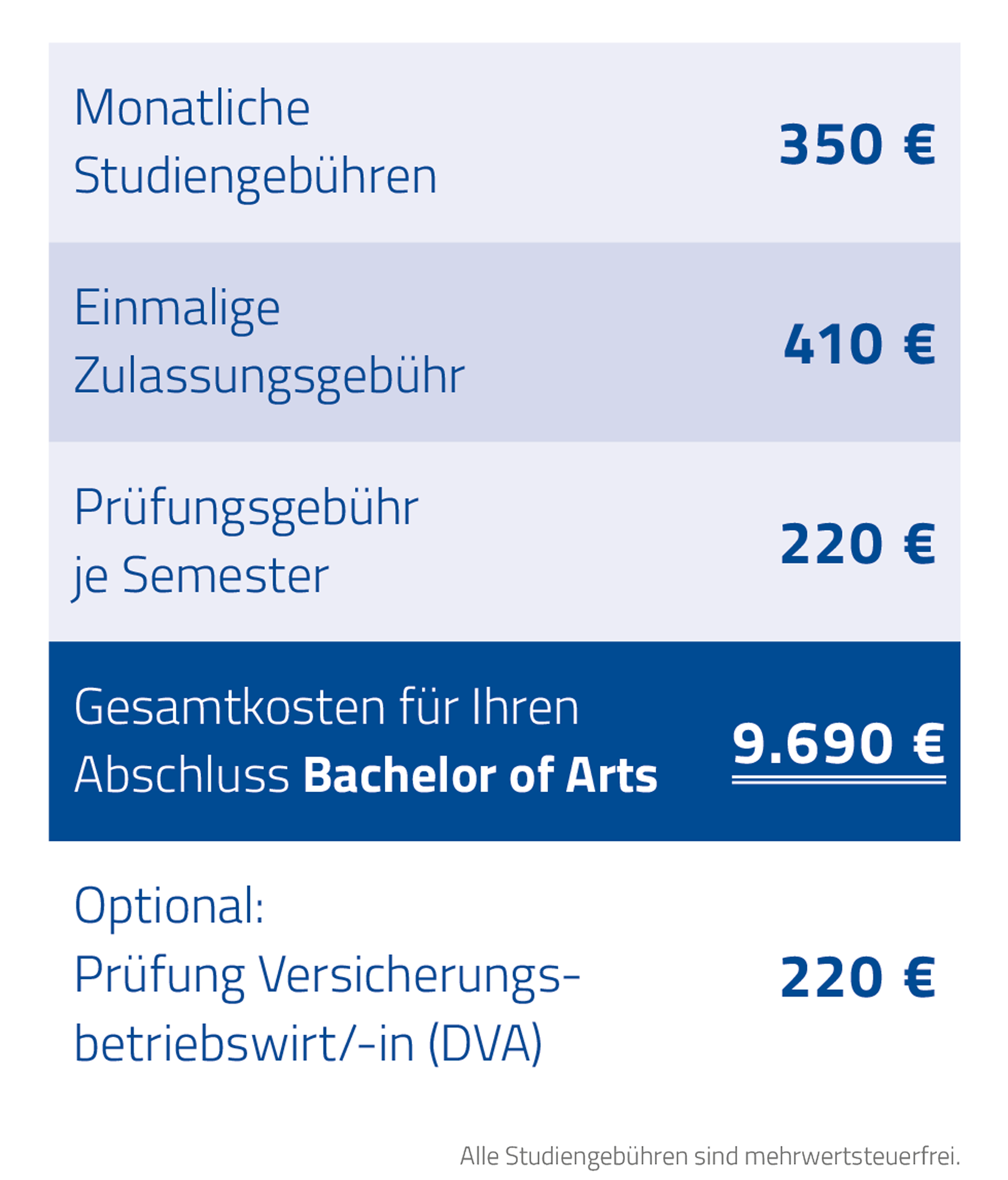Click the word "Abschluss" in the blue row
The width and height of the screenshot is (1008, 1180).
click(182, 776)
